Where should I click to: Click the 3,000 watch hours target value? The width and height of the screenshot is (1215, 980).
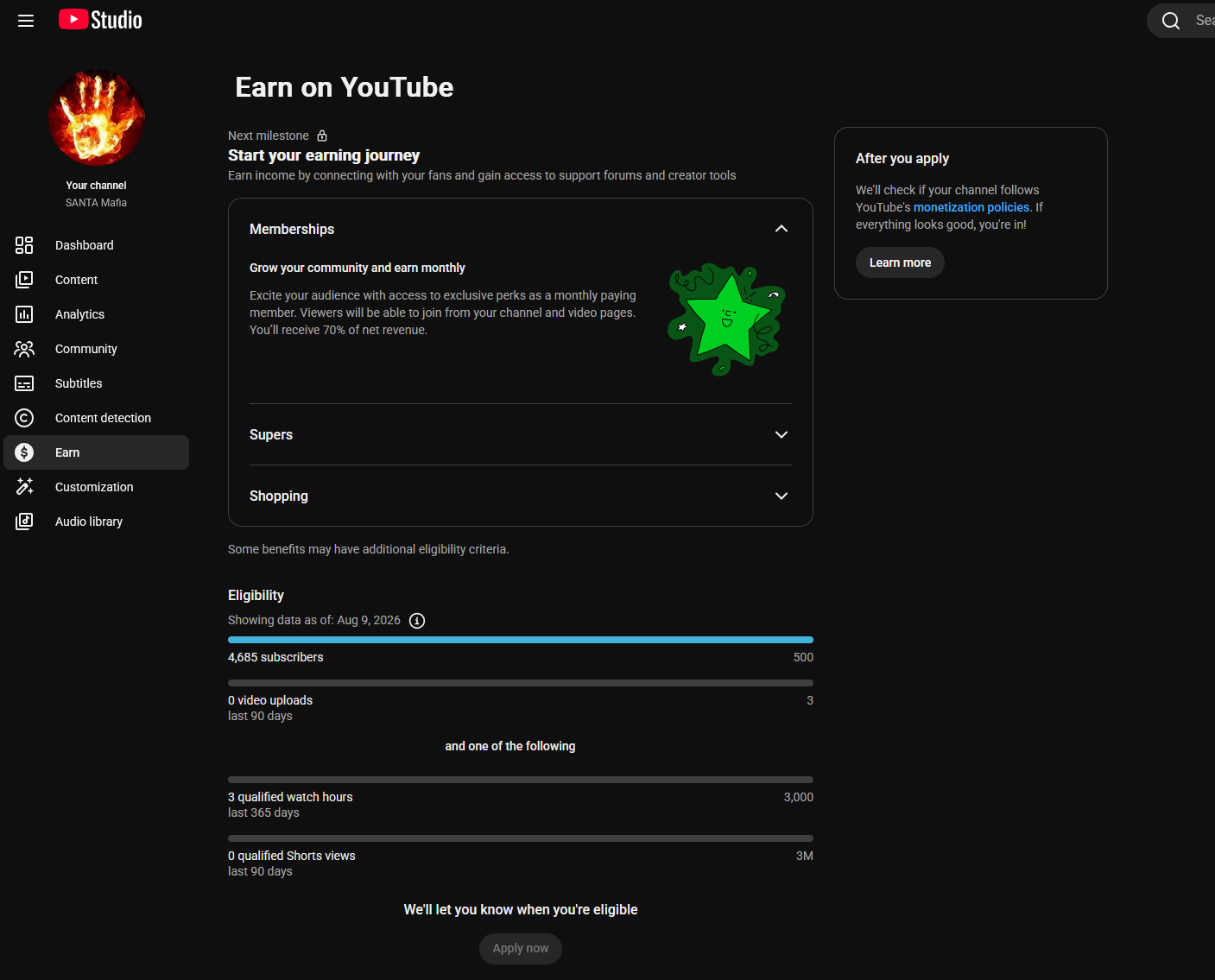pos(799,797)
